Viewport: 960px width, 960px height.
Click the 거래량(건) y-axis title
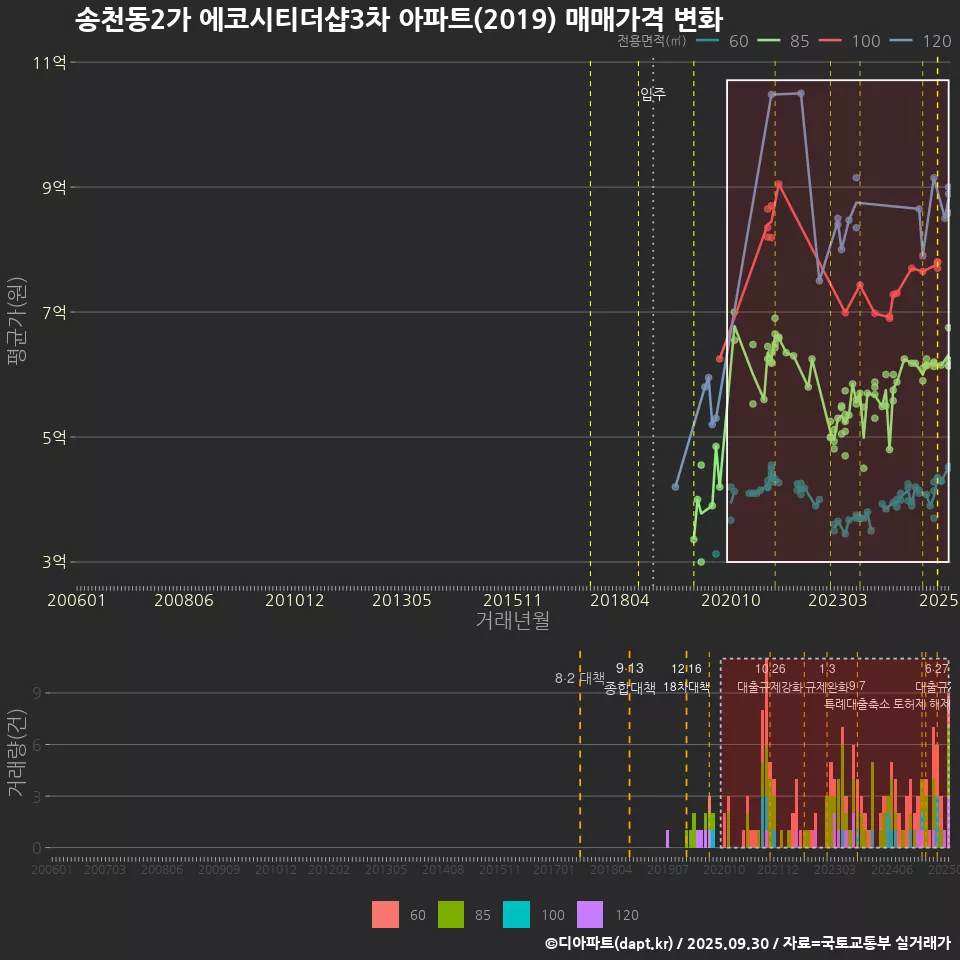click(16, 753)
